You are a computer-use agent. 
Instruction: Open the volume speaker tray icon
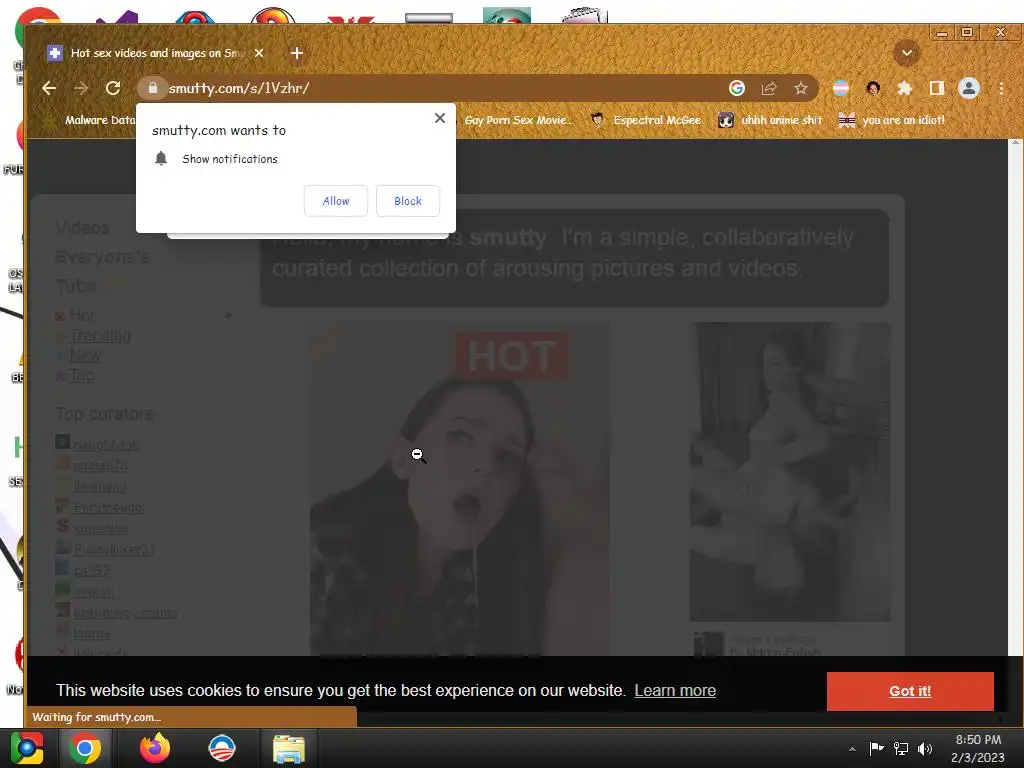coord(925,748)
